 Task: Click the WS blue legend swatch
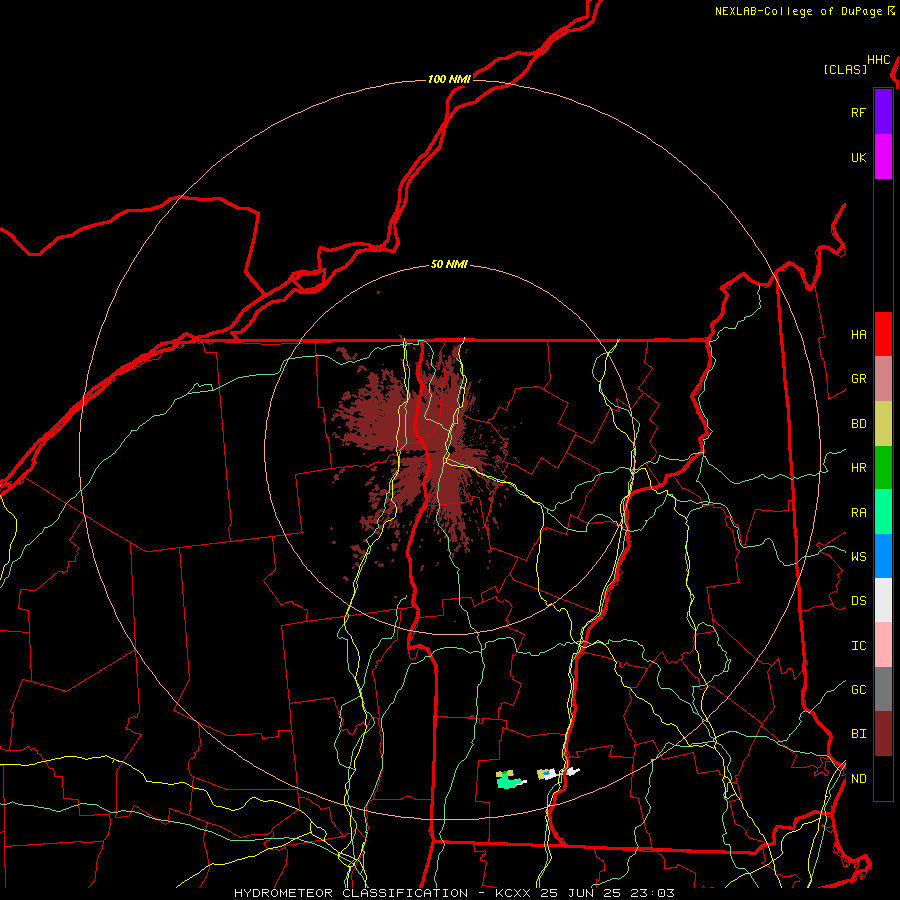883,556
